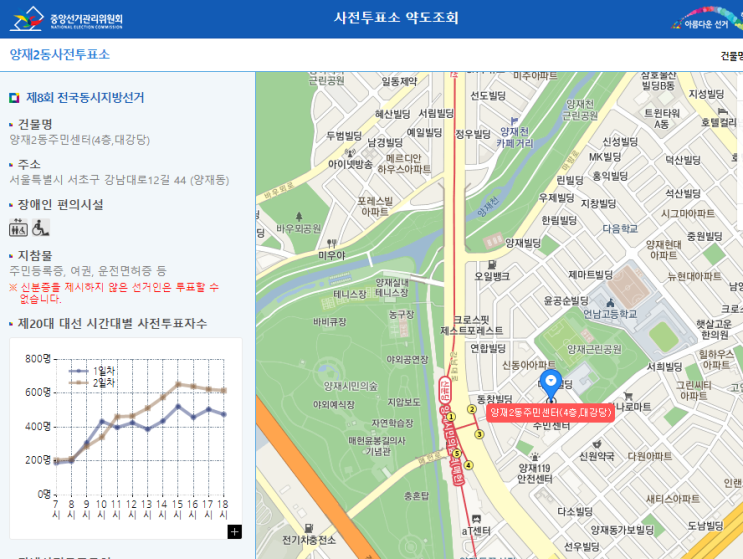
Task: Expand the chart with the plus button
Action: pyautogui.click(x=235, y=532)
